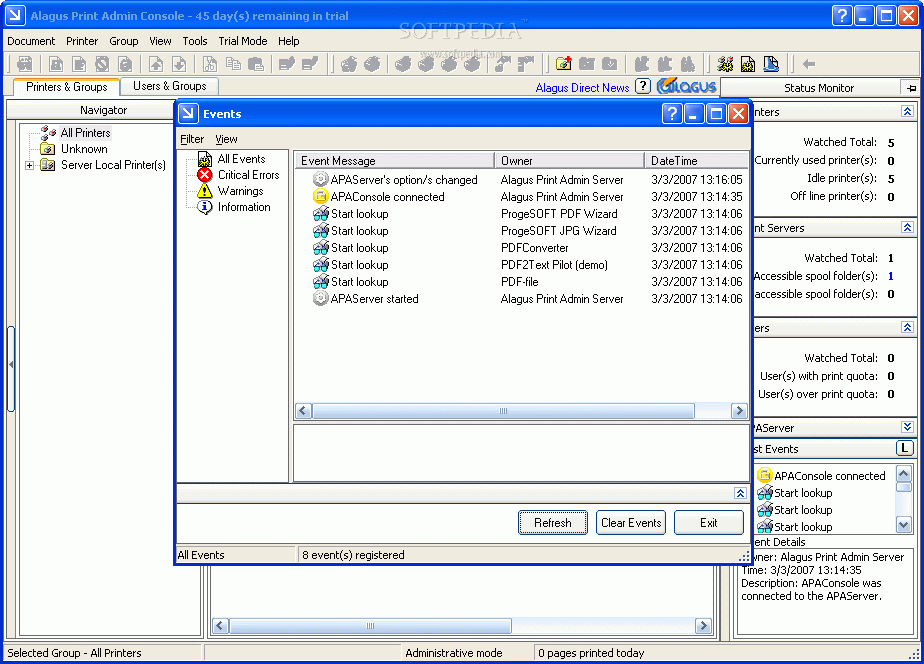Click the cut scissors toolbar icon
Viewport: 924px width, 664px height.
pyautogui.click(x=209, y=64)
